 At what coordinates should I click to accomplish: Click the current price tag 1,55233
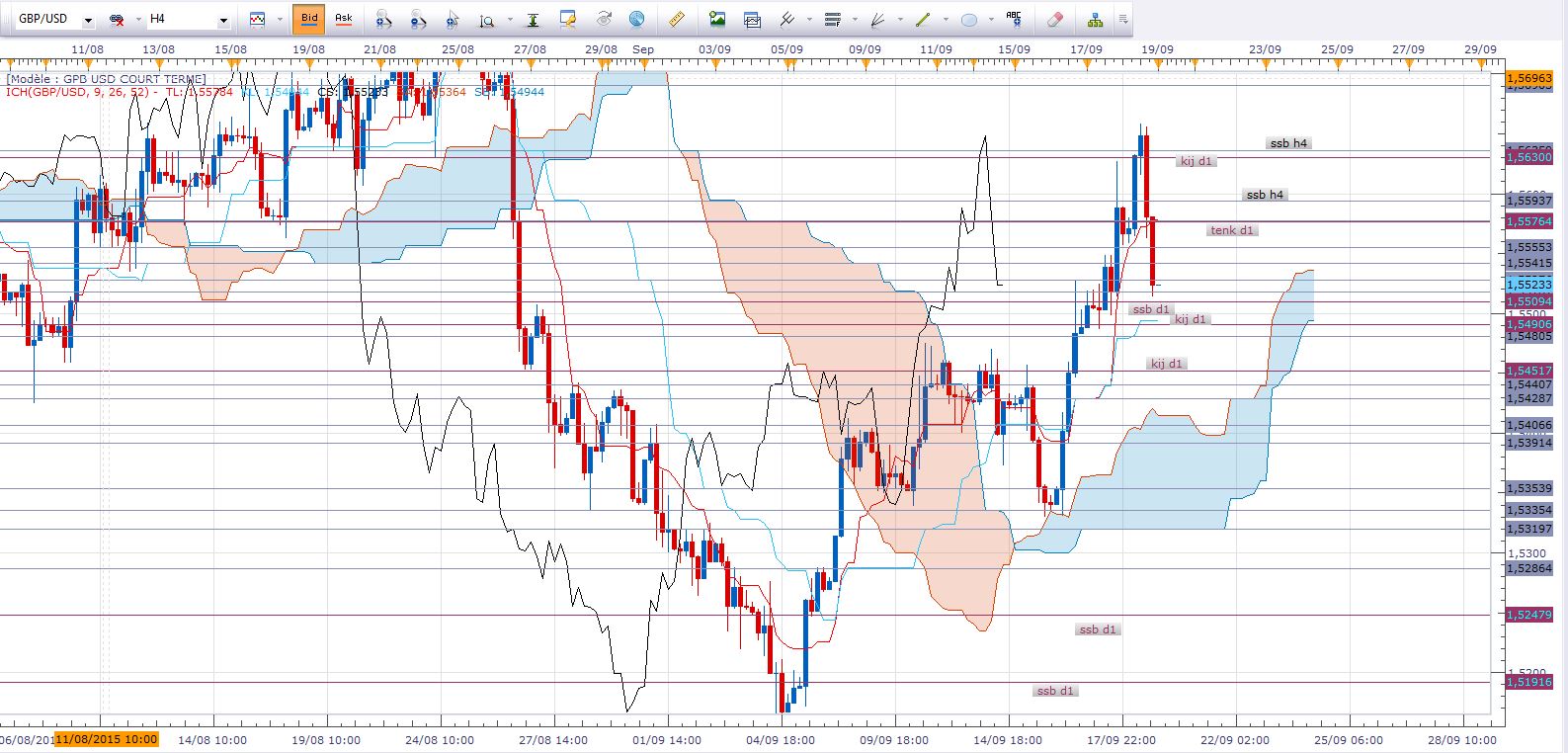[1529, 285]
